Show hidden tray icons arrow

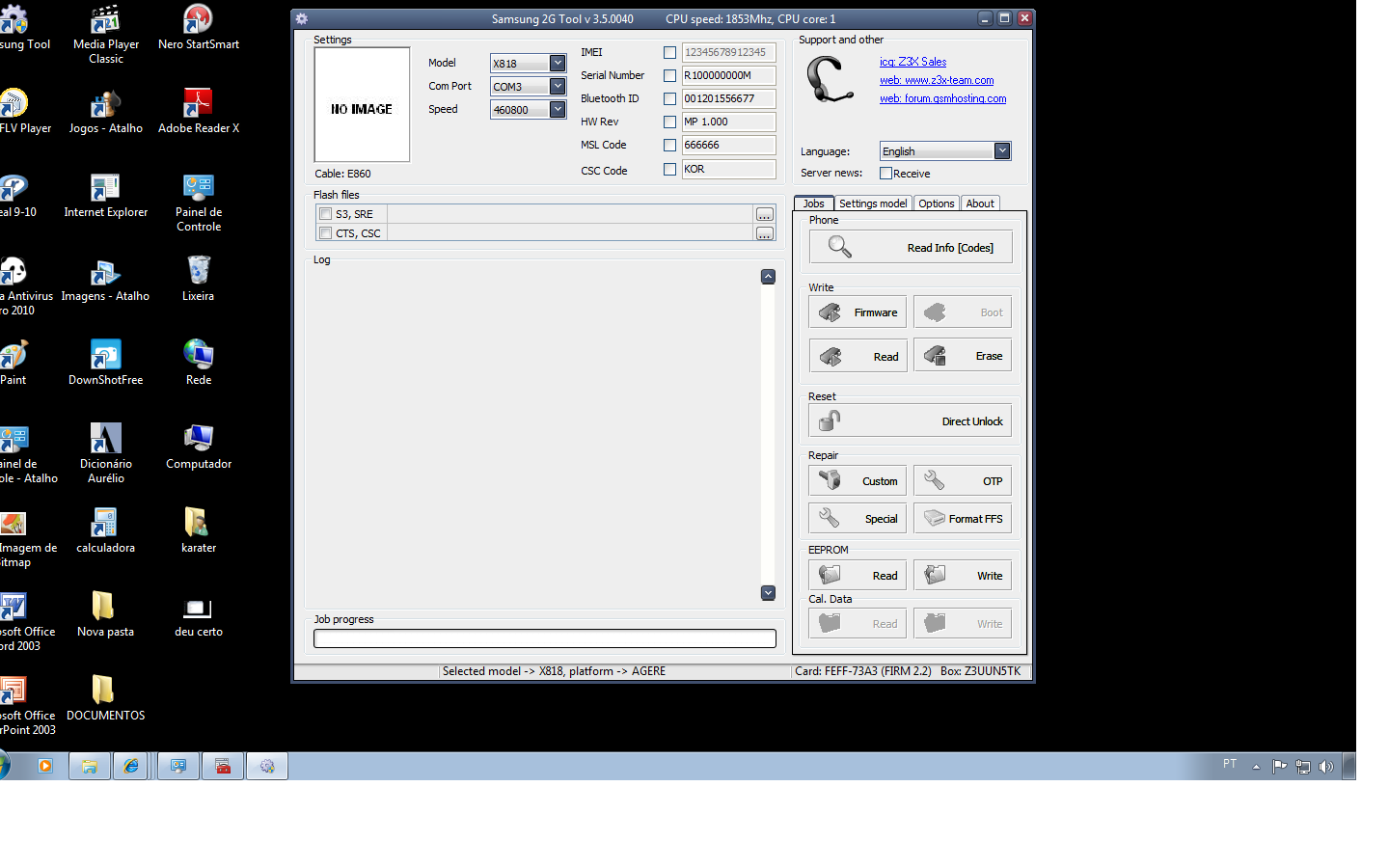coord(1256,767)
